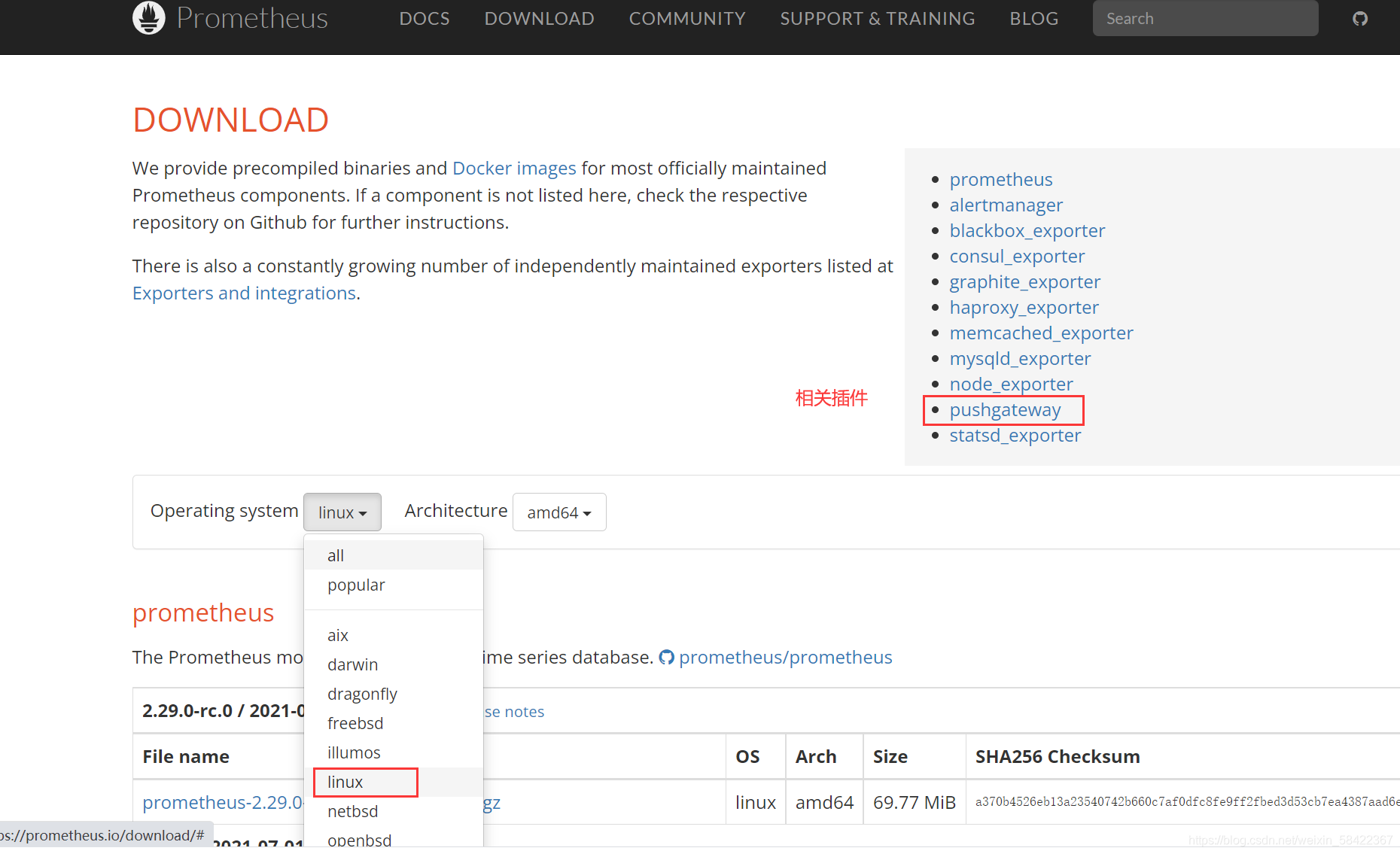
Task: Click the 'linux' OS table cell
Action: pos(756,803)
